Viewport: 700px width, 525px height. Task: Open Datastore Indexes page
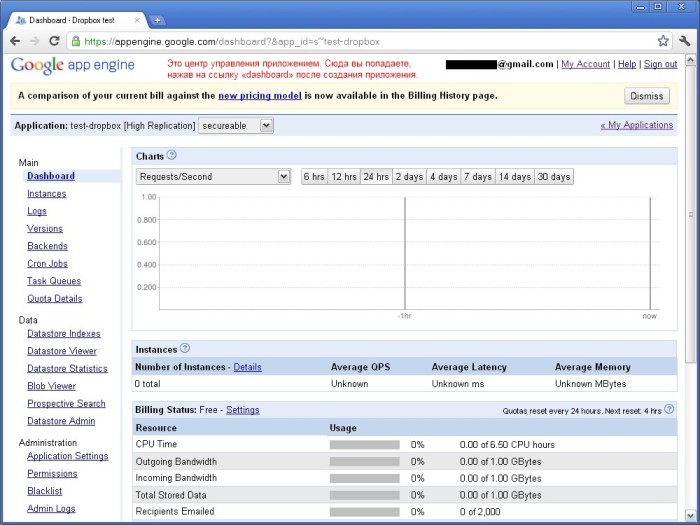[64, 333]
